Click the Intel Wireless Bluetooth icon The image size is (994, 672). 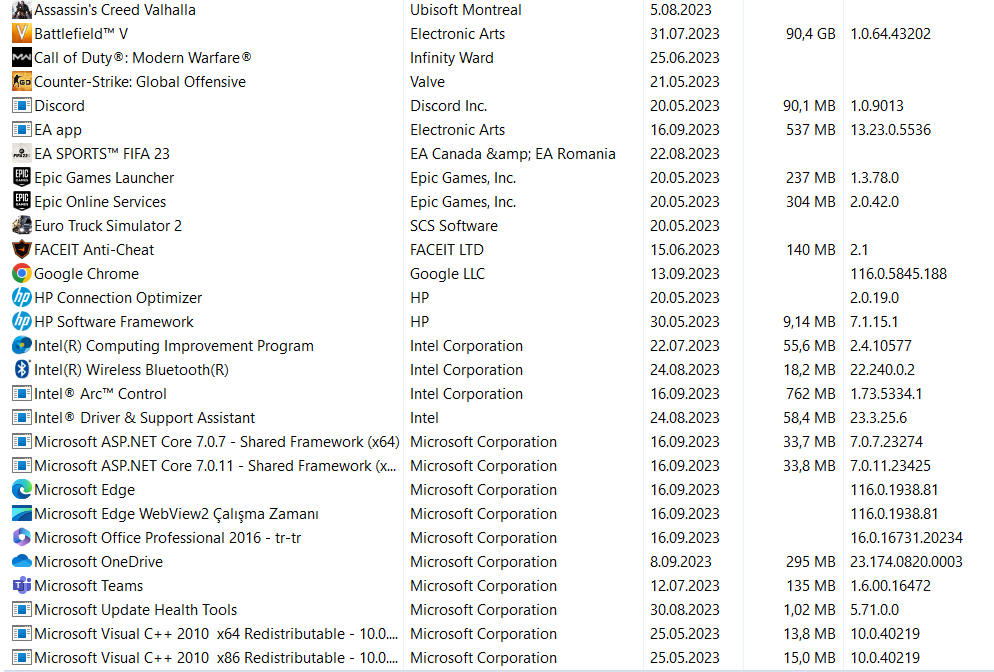click(x=22, y=369)
